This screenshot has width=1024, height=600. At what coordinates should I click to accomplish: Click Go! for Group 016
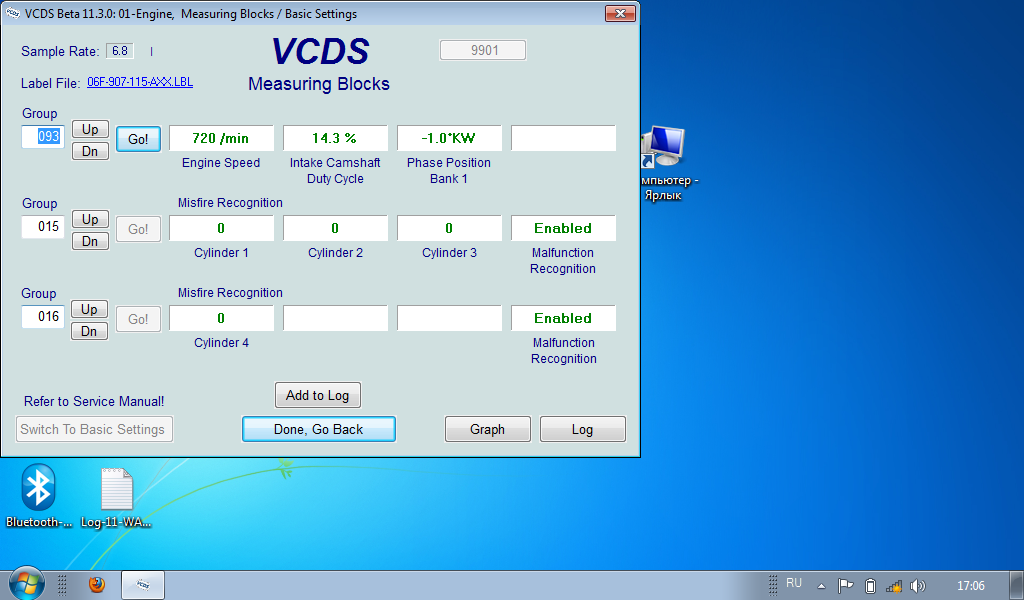click(x=138, y=319)
